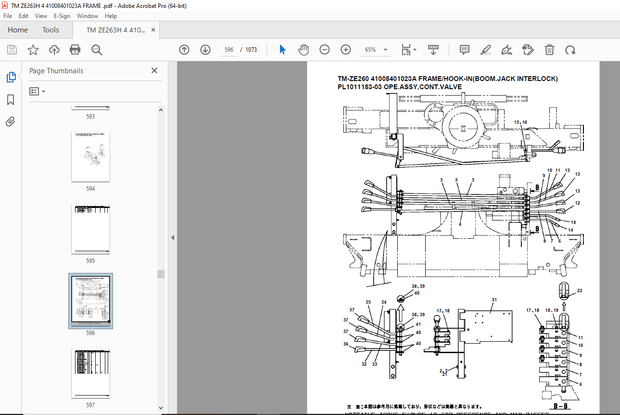
Task: Delete with the trash can icon
Action: click(549, 50)
